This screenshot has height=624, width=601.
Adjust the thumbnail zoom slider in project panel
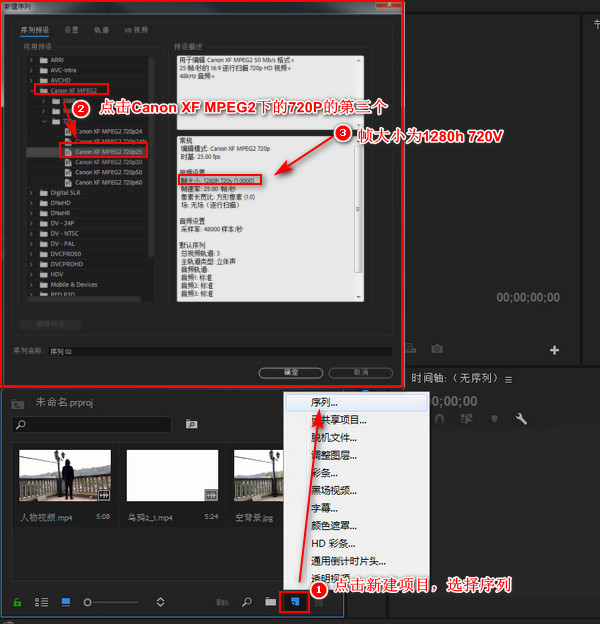[x=111, y=603]
